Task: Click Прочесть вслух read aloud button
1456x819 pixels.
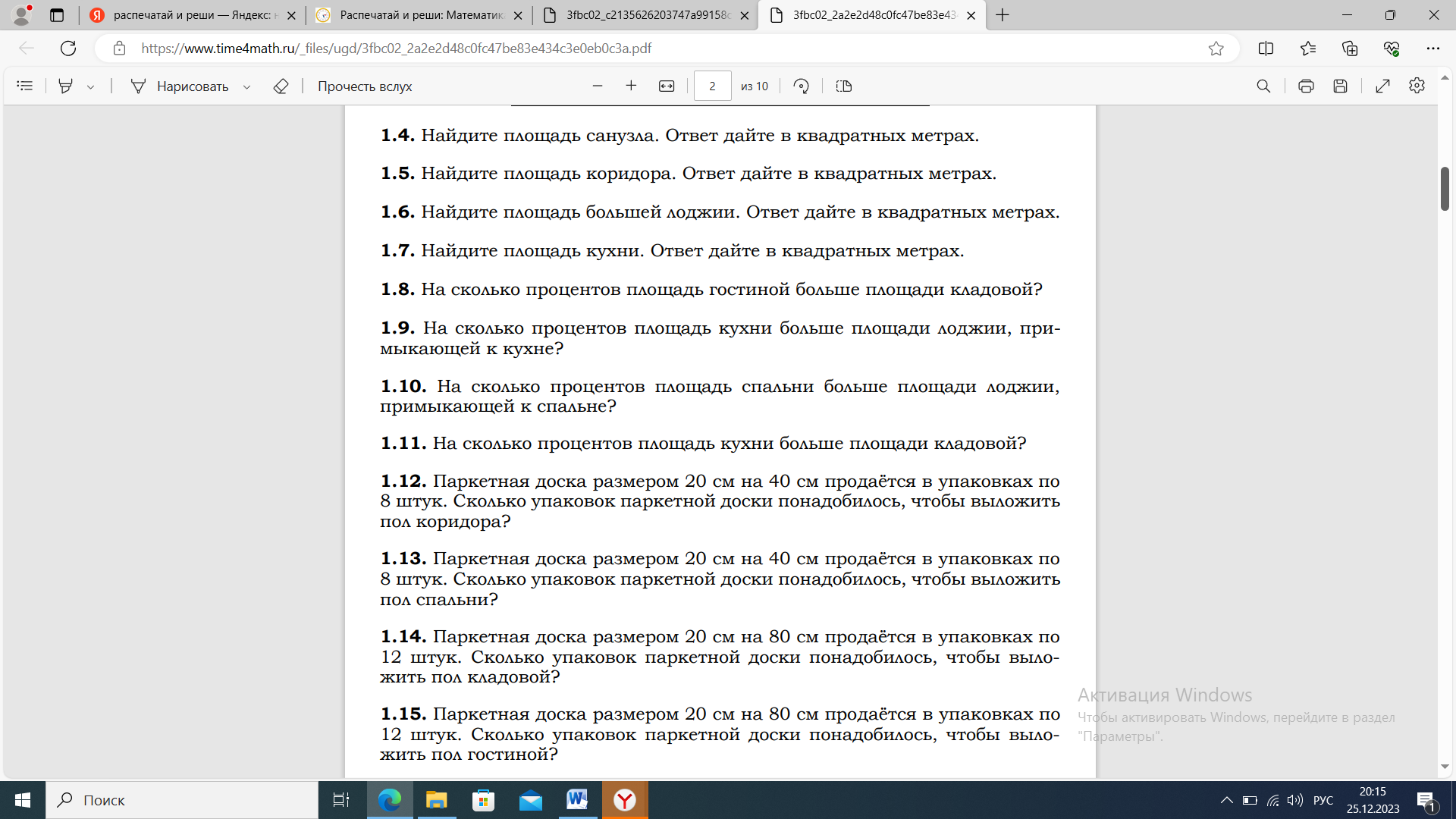Action: coord(365,86)
